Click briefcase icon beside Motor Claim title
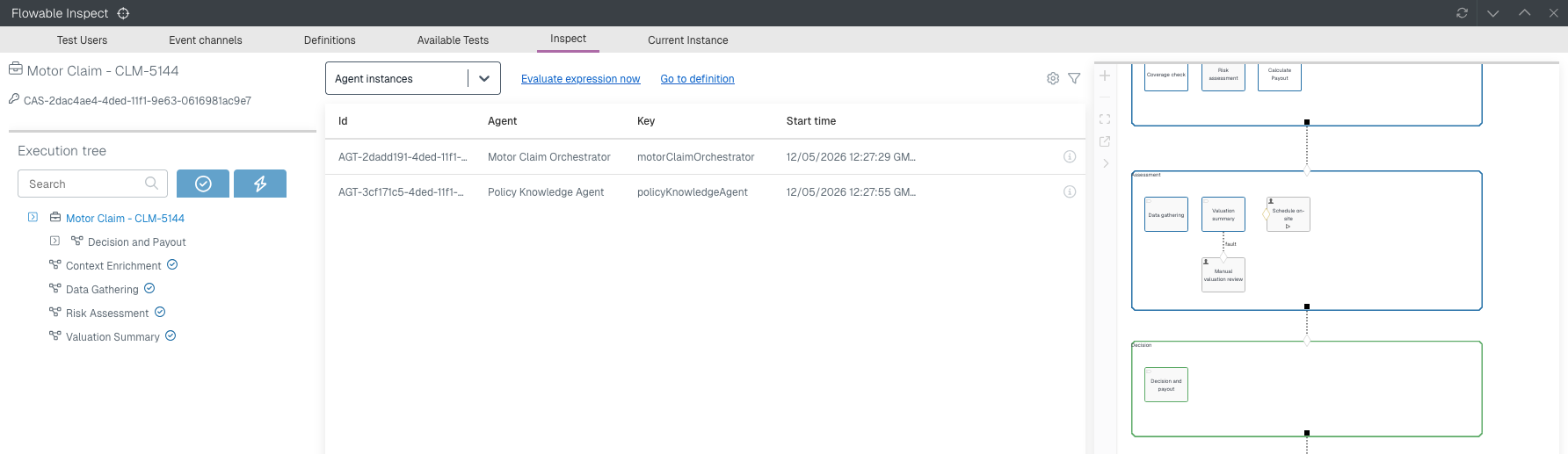The width and height of the screenshot is (1568, 454). coord(16,68)
